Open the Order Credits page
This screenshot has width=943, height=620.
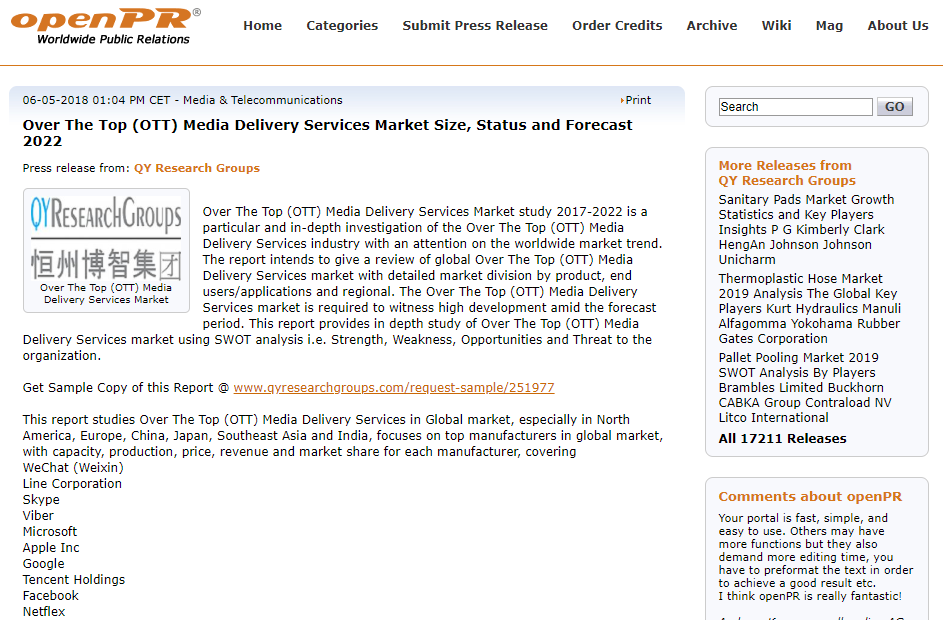coord(617,25)
